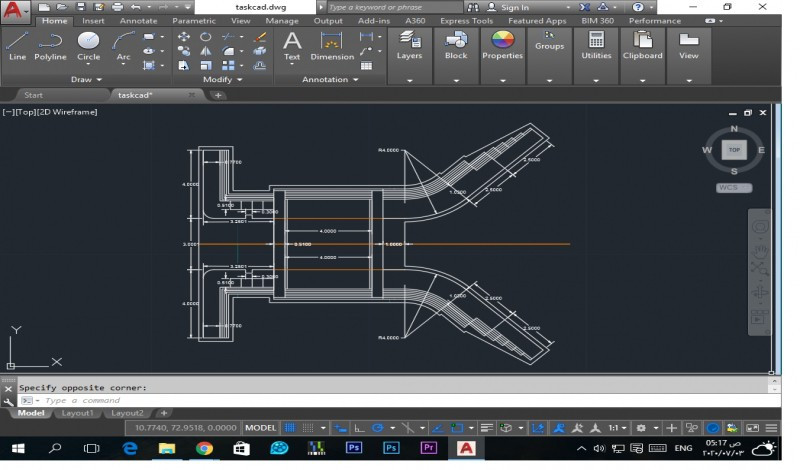This screenshot has height=470, width=800.
Task: Toggle MODEL space button in status bar
Action: 261,428
